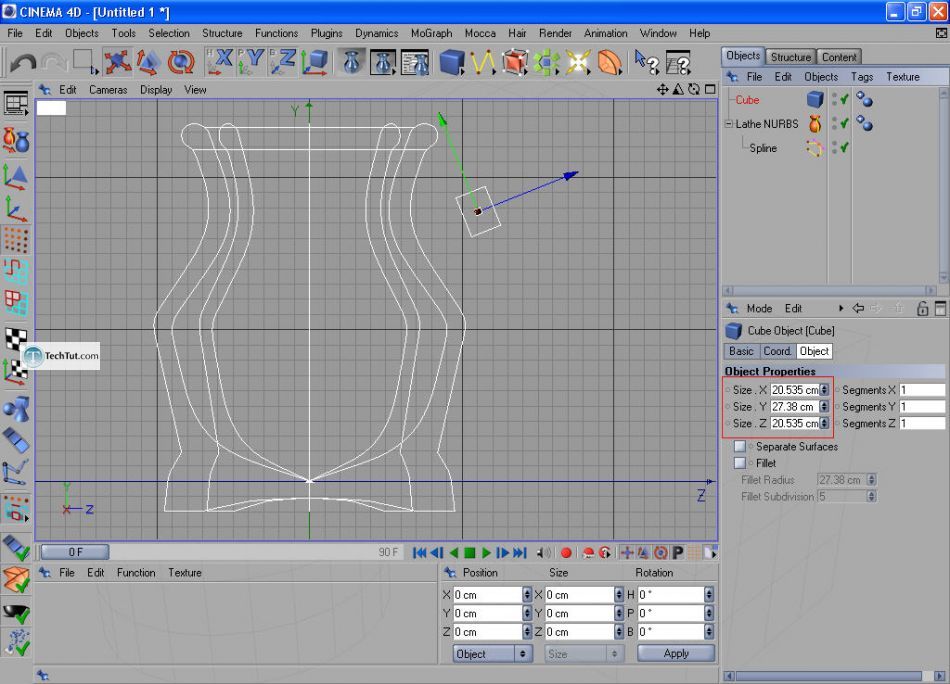950x684 pixels.
Task: Click the red Record keyframe button
Action: tap(566, 553)
